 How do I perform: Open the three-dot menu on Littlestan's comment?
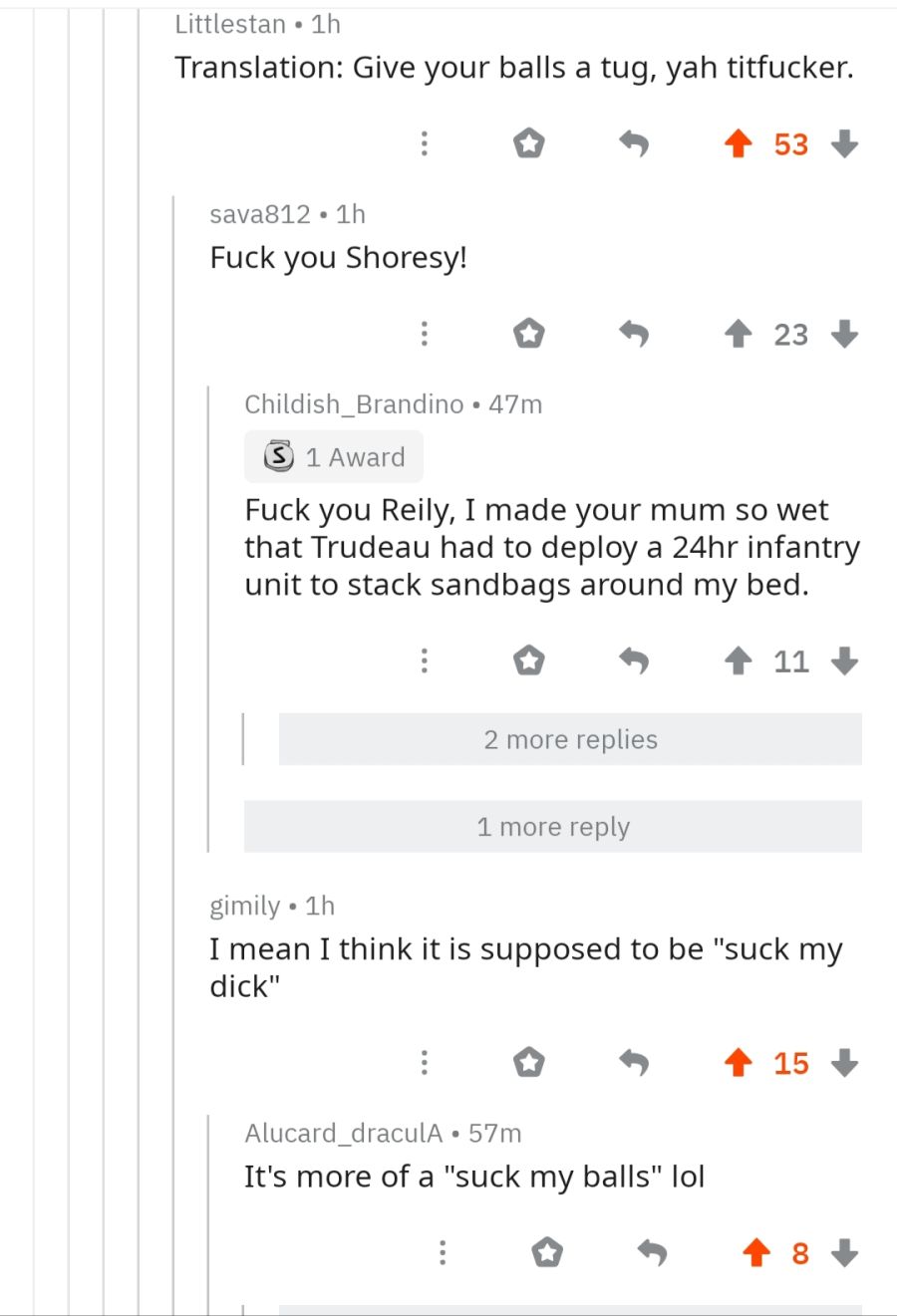coord(425,144)
